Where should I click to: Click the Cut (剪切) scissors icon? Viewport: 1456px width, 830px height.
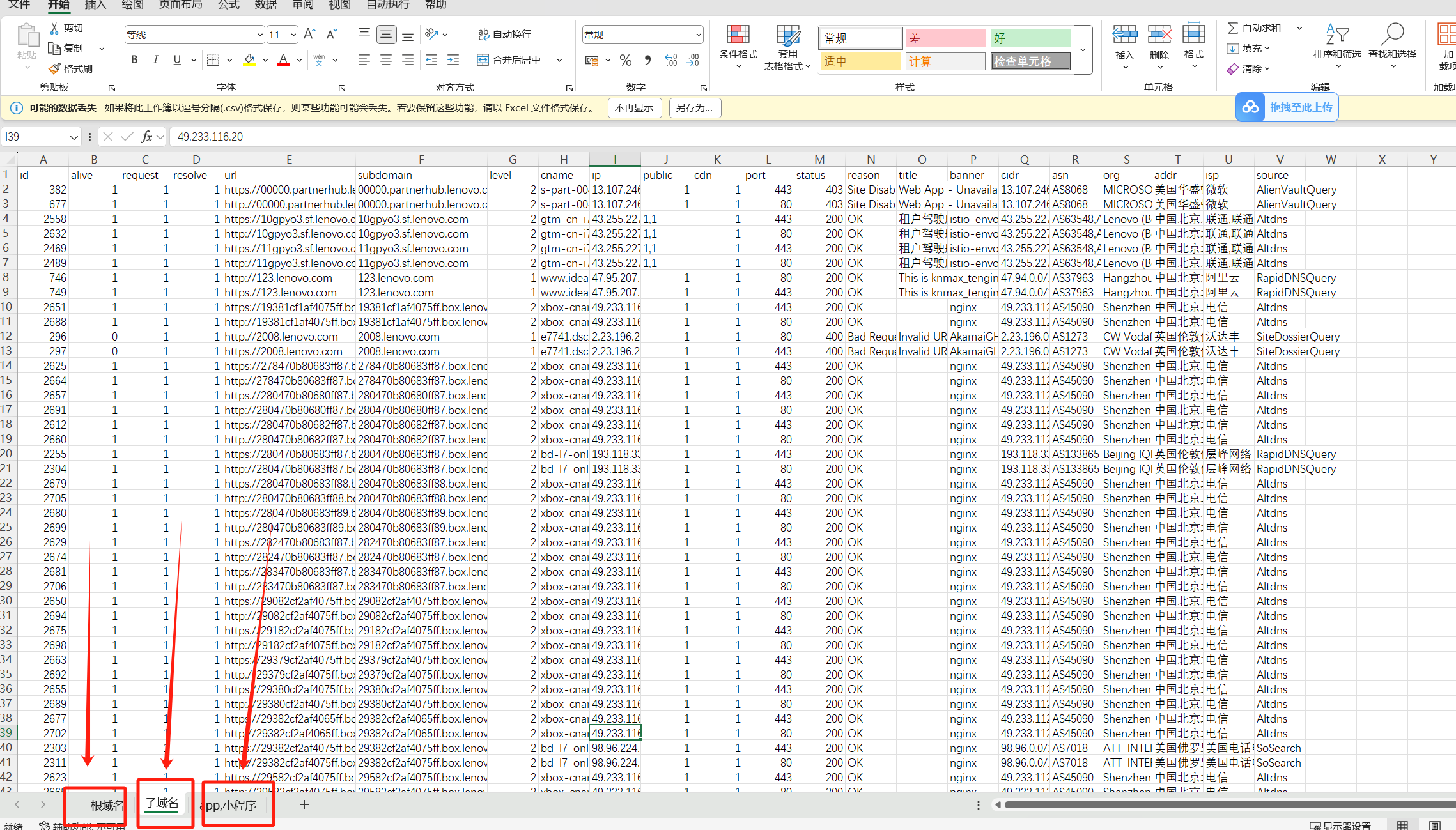54,28
